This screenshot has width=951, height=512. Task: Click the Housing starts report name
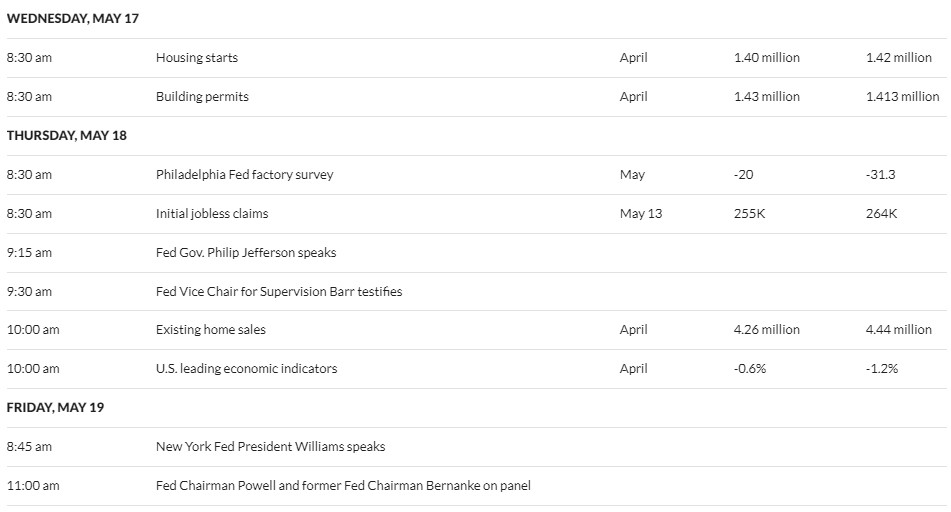[x=197, y=58]
